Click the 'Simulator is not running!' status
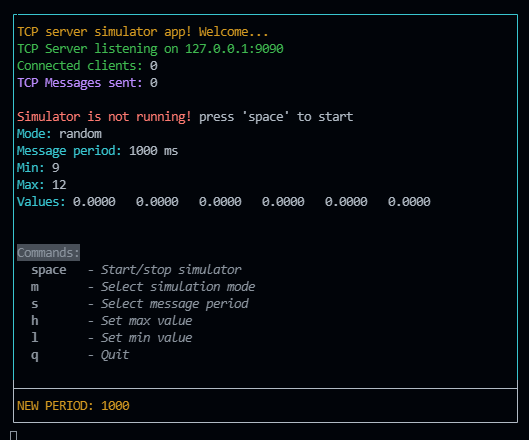 104,117
